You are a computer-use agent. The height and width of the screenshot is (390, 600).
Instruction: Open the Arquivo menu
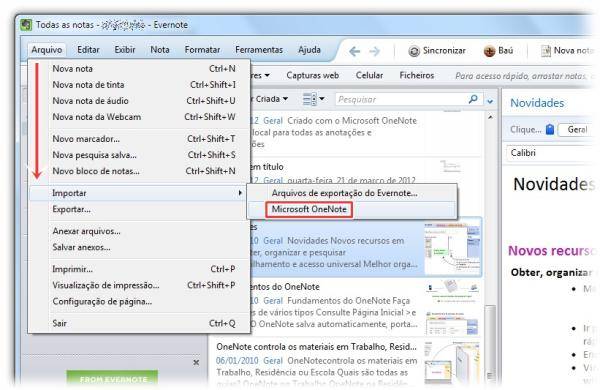pos(47,50)
